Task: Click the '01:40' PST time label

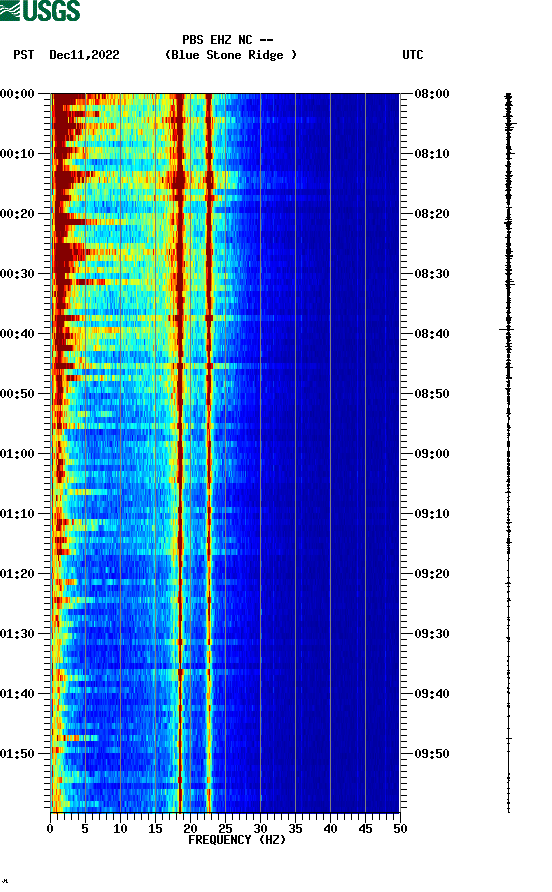Action: [x=18, y=693]
